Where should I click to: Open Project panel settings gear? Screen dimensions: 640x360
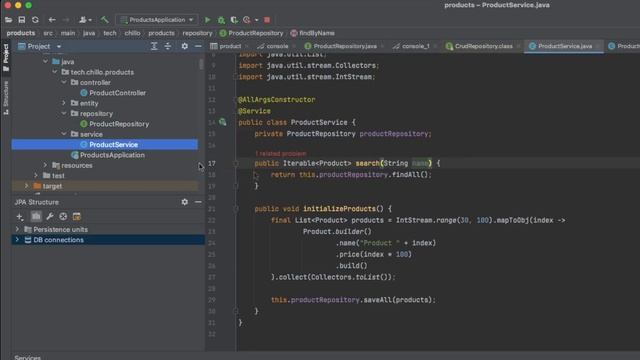(x=184, y=46)
